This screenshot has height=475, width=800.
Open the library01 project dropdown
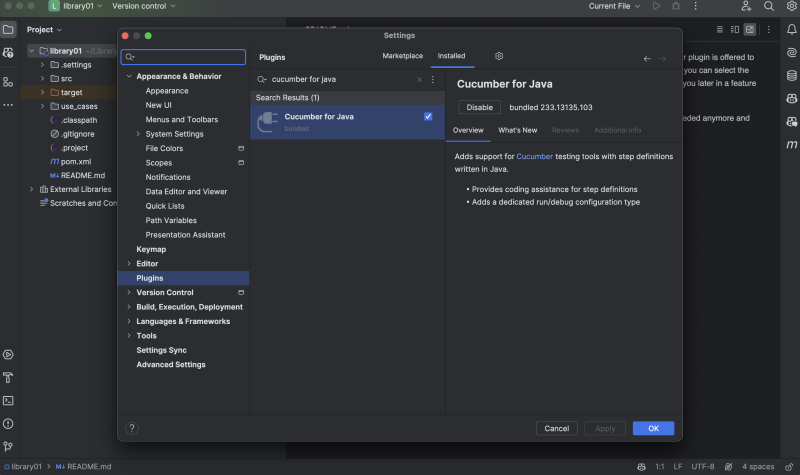76,6
